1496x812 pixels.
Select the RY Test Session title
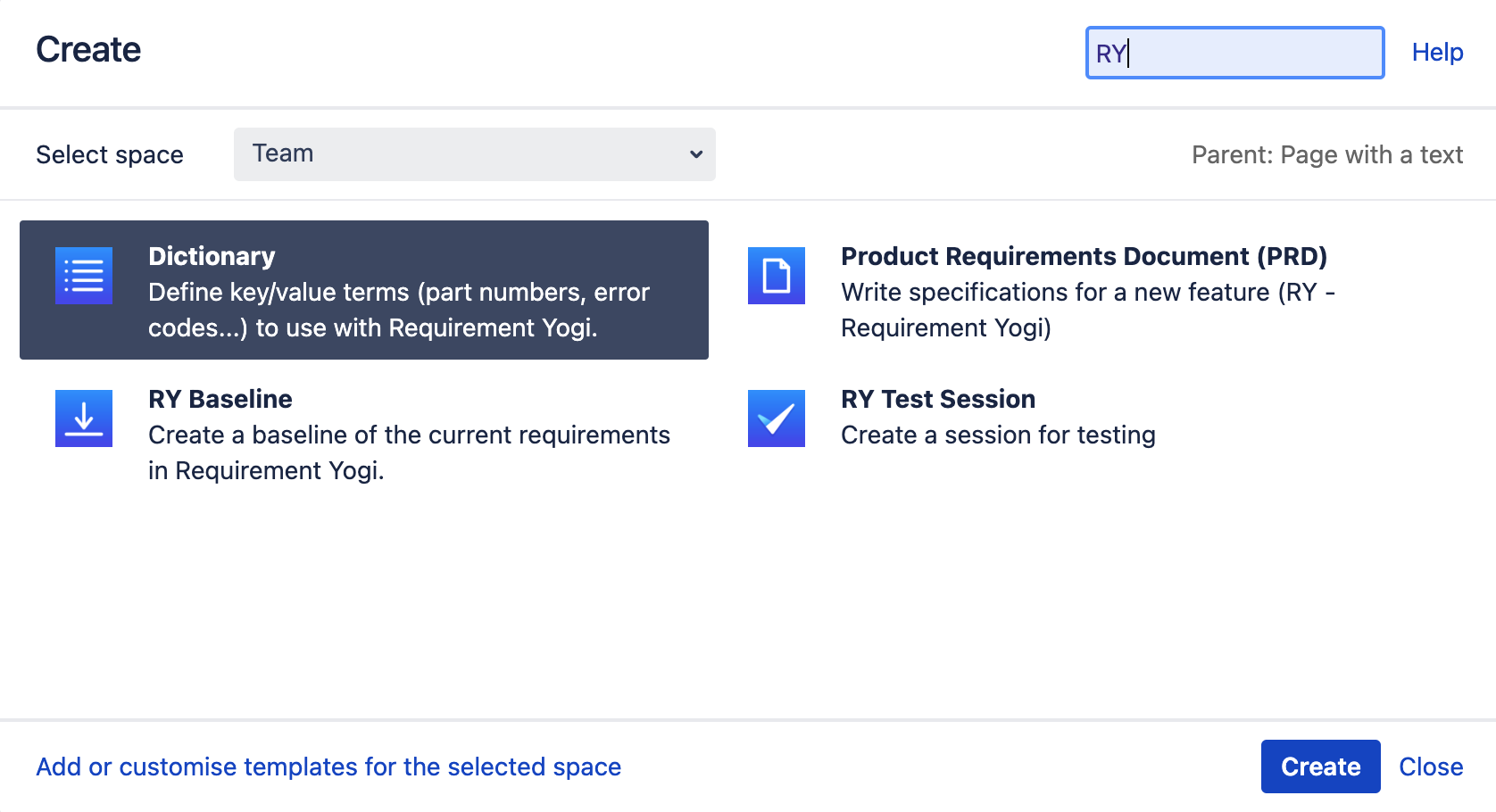[x=937, y=399]
